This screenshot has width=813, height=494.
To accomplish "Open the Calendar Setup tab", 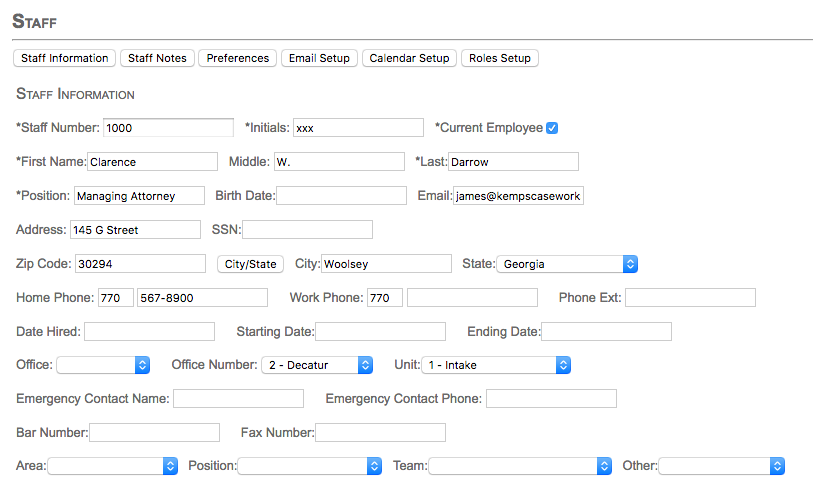I will 409,58.
